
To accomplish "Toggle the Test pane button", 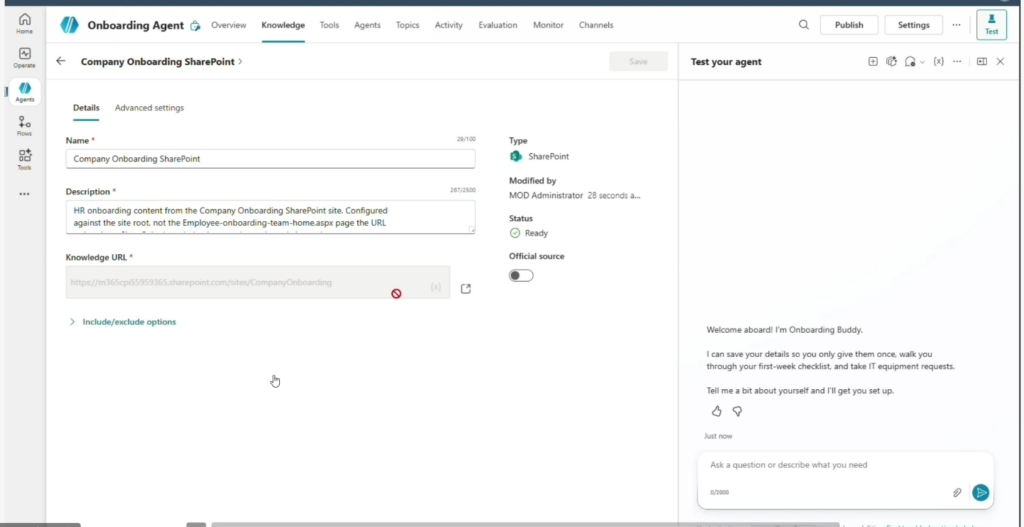I will (x=991, y=25).
